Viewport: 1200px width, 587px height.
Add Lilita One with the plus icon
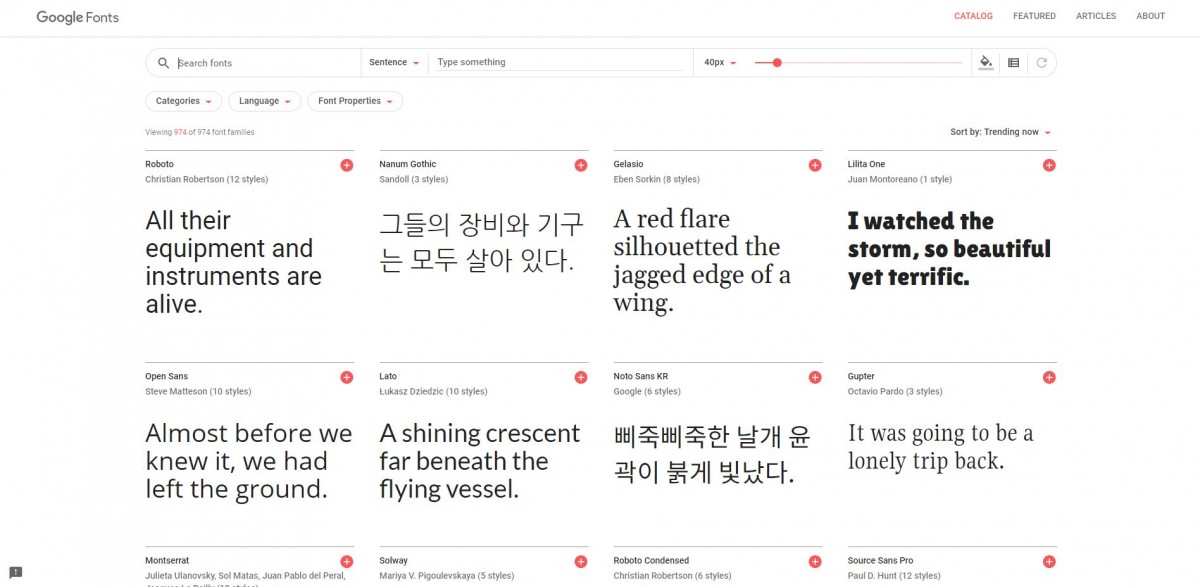point(1049,165)
